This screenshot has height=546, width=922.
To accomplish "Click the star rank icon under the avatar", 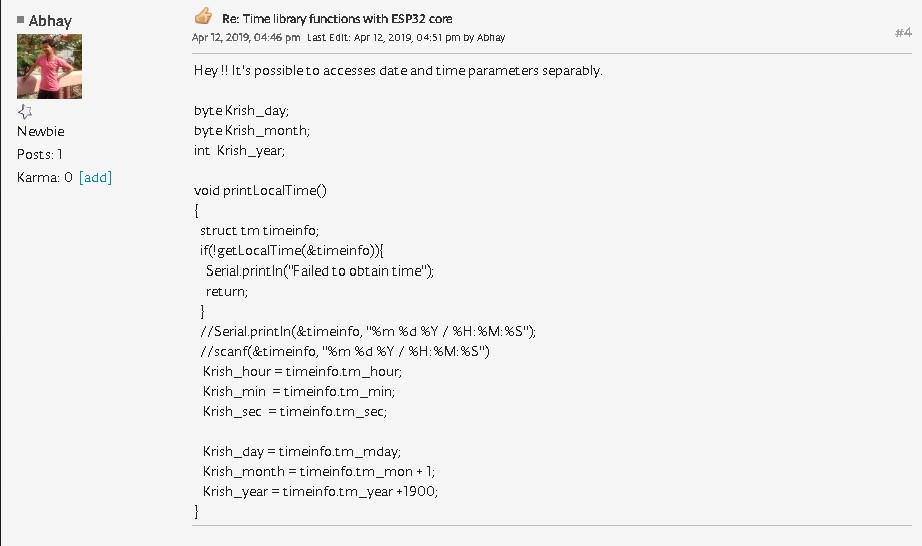I will coord(26,112).
